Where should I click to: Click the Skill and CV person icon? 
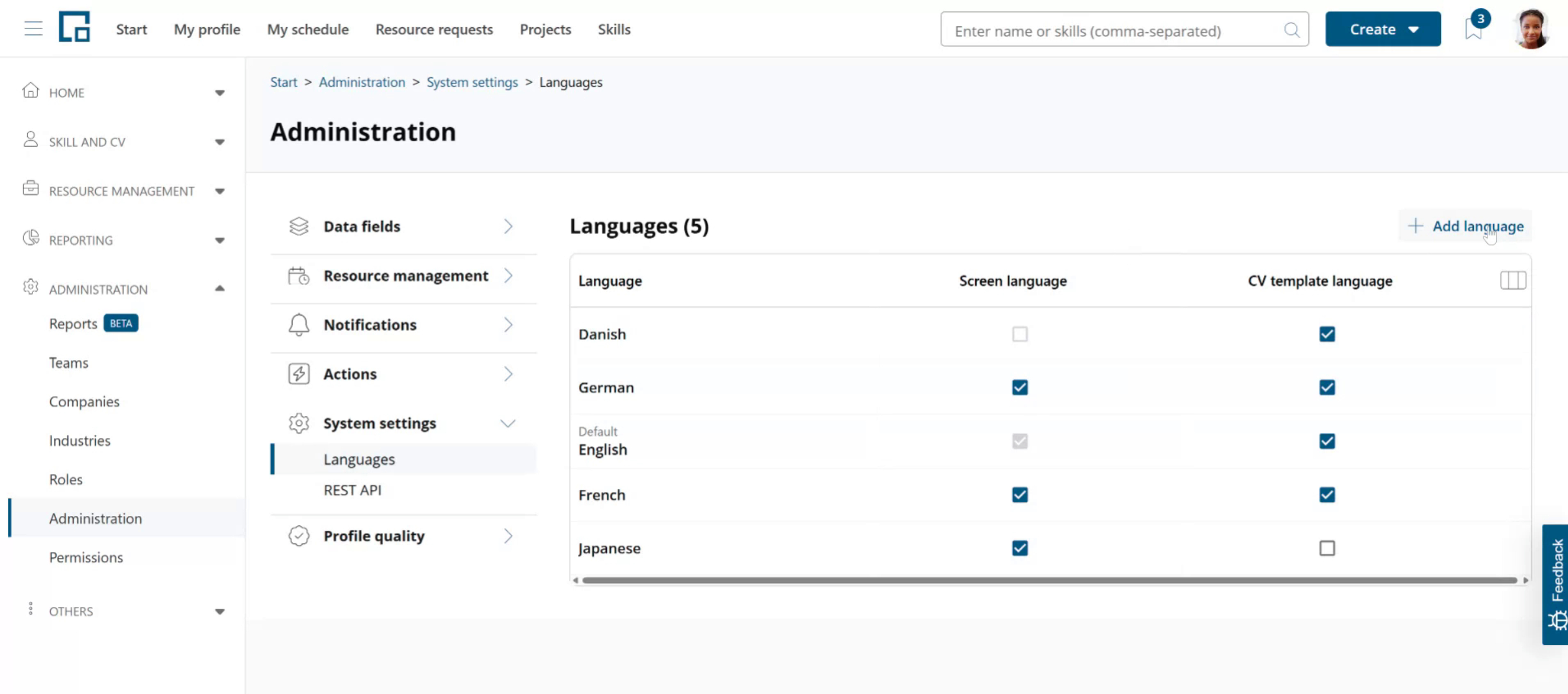point(30,140)
